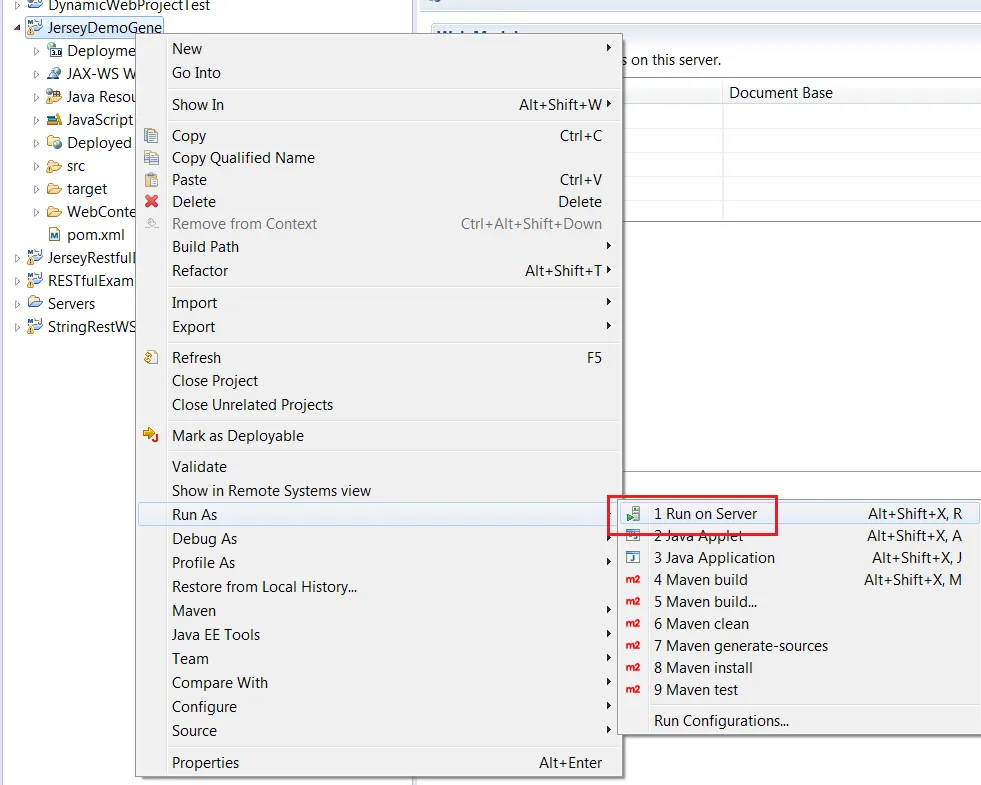Select the pom.xml file in tree
This screenshot has height=785, width=981.
(x=95, y=235)
